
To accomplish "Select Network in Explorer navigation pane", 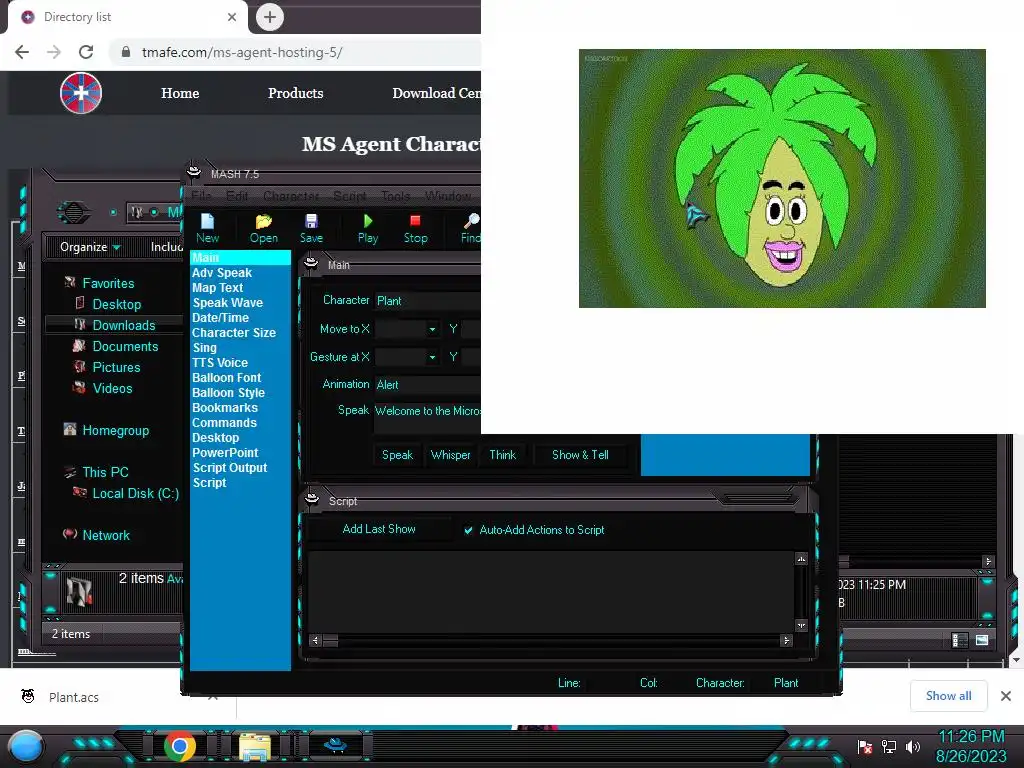I will pyautogui.click(x=106, y=536).
